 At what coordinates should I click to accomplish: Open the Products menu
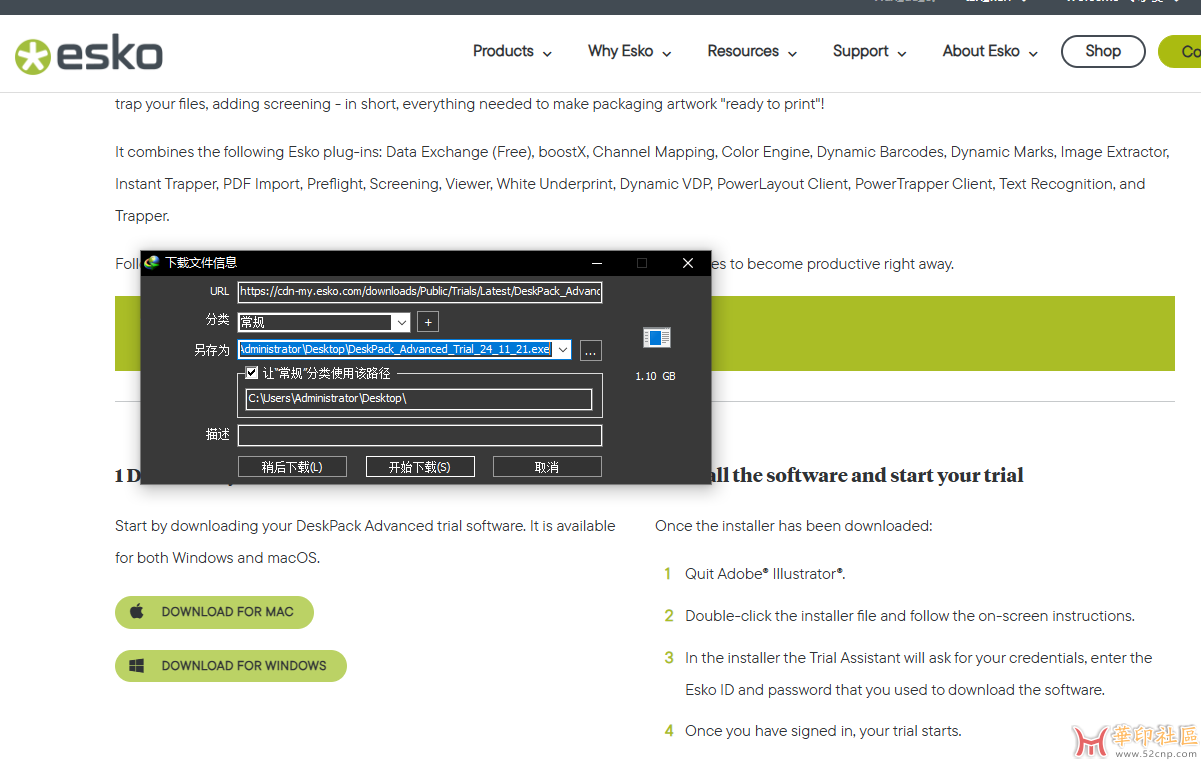(512, 51)
